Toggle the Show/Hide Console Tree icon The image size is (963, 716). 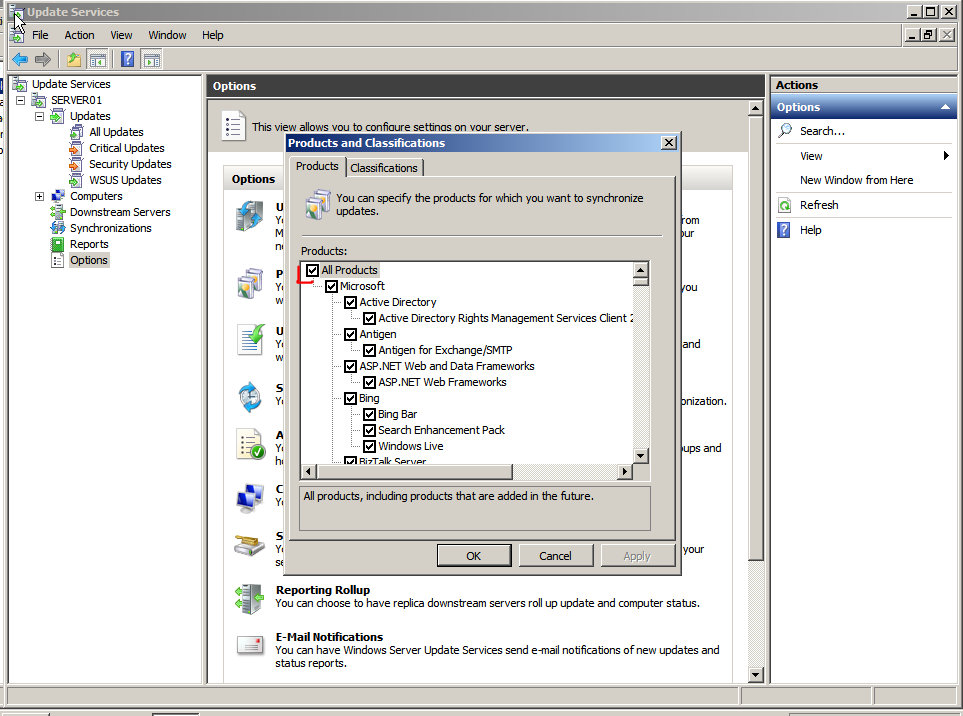[x=98, y=60]
